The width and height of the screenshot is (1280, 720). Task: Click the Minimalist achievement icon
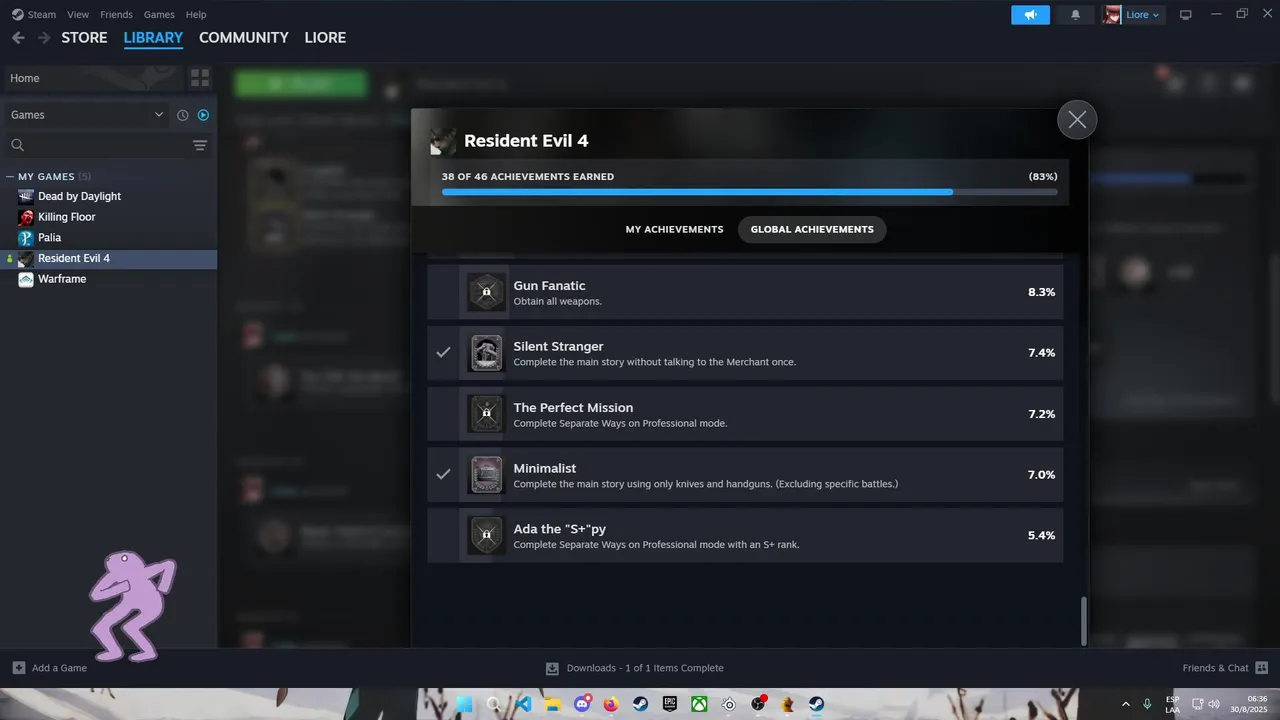tap(486, 475)
